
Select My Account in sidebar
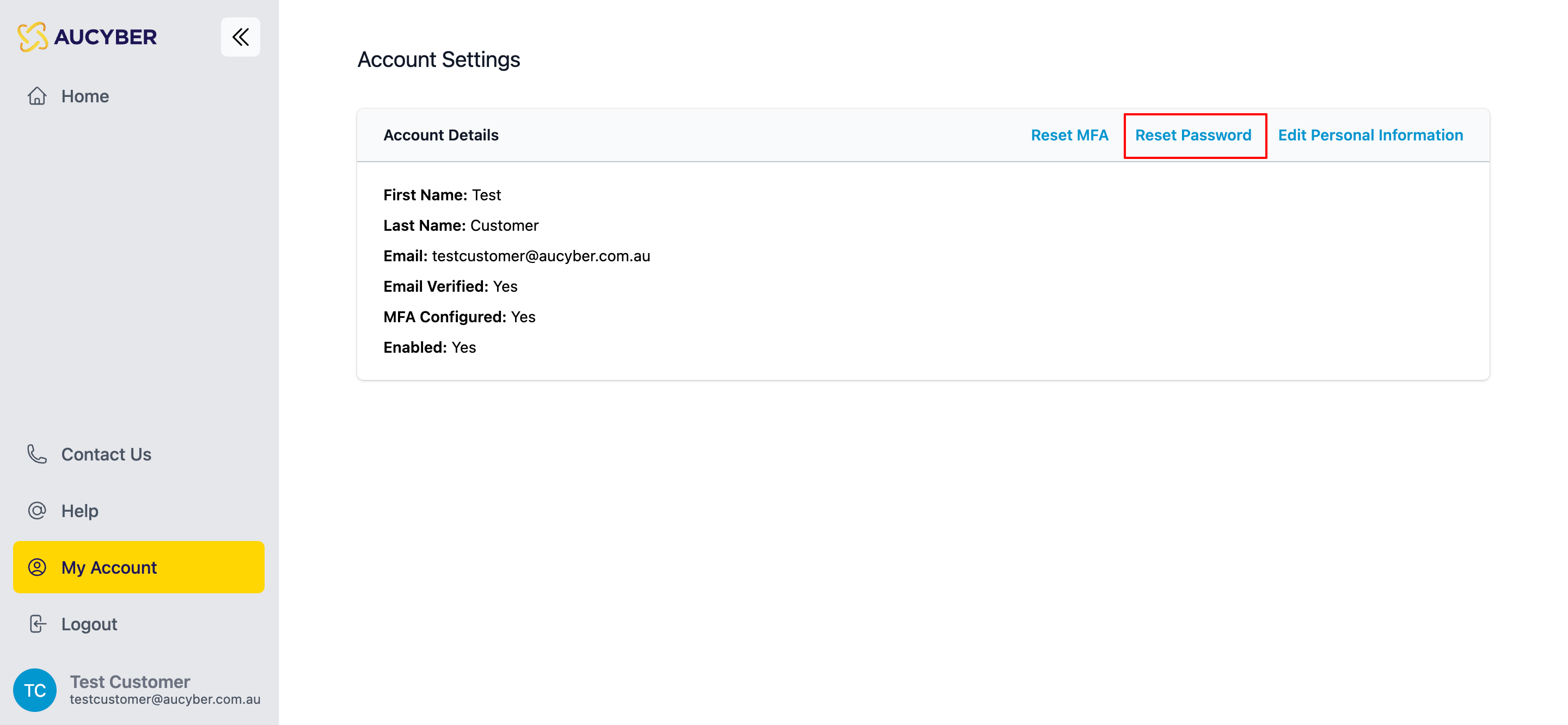click(x=109, y=567)
